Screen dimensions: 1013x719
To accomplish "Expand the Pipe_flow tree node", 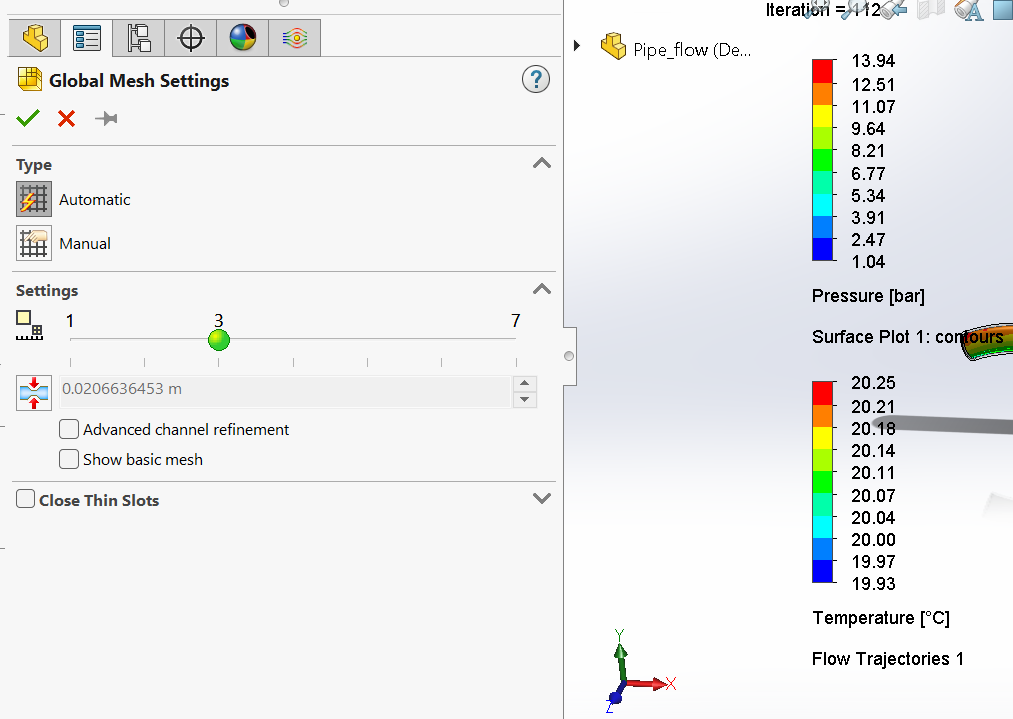I will click(577, 45).
